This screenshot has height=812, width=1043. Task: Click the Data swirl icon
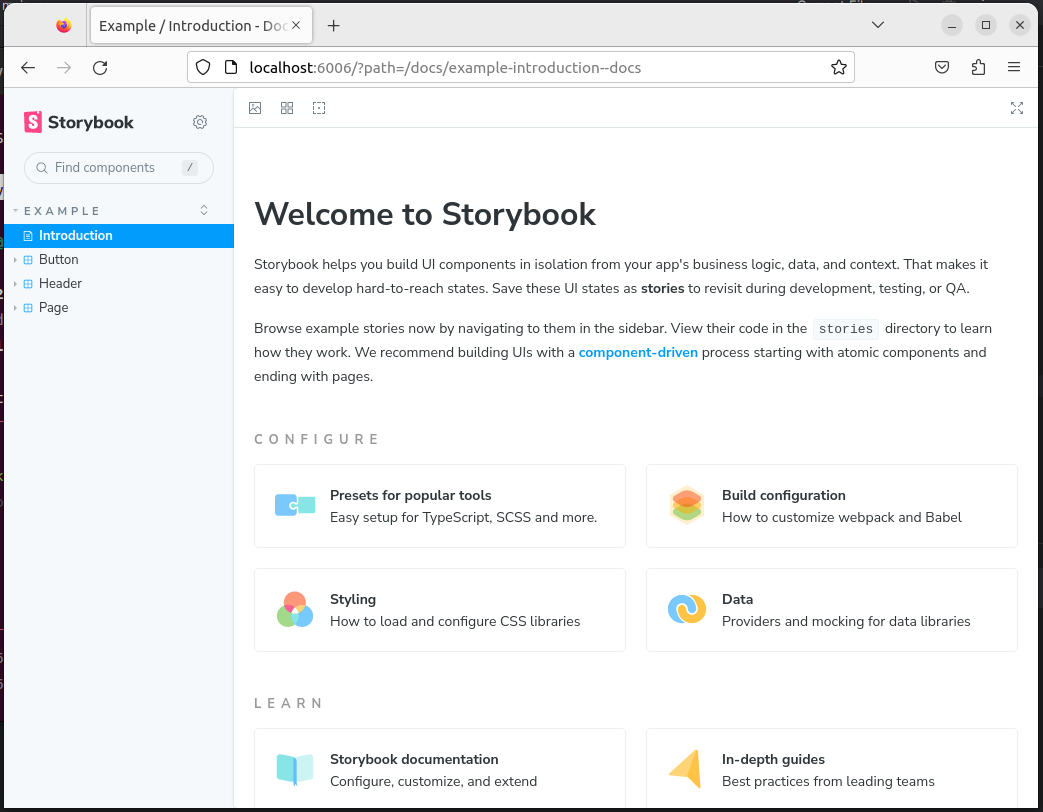point(686,609)
